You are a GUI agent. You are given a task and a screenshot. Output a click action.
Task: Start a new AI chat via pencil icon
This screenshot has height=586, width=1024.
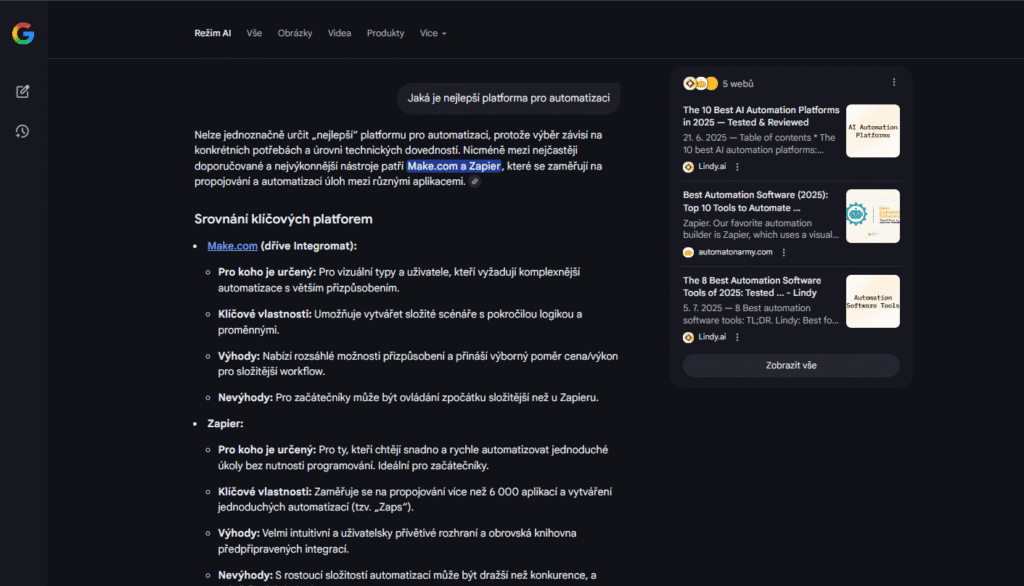[x=23, y=92]
